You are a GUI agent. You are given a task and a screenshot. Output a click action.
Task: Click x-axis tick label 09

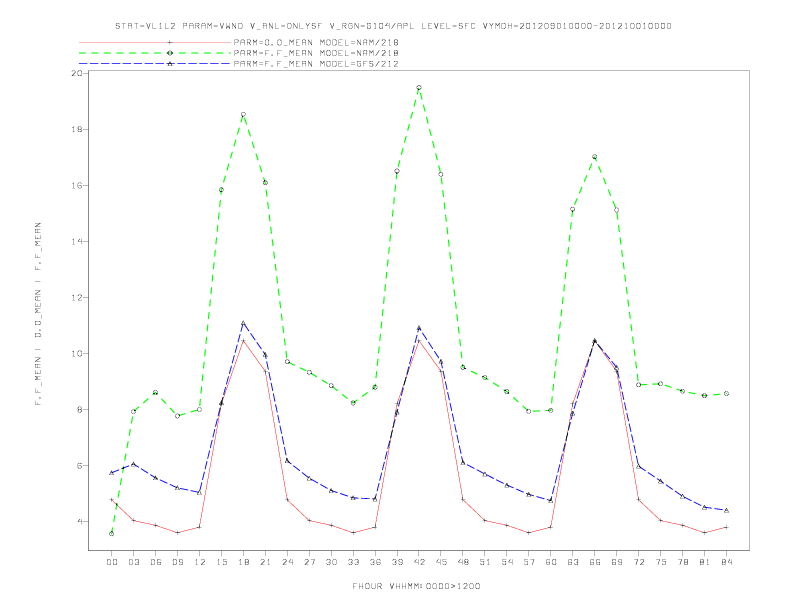coord(177,562)
